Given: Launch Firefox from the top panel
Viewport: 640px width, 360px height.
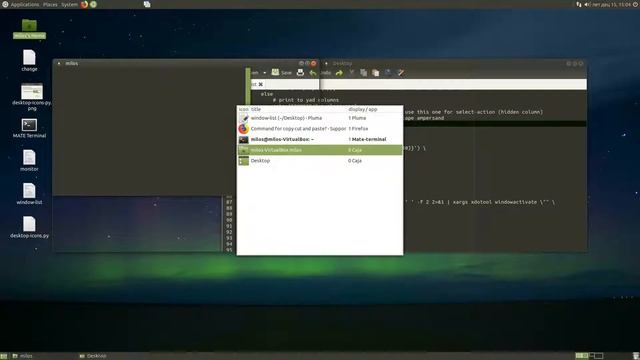Looking at the screenshot, I should coord(84,4).
